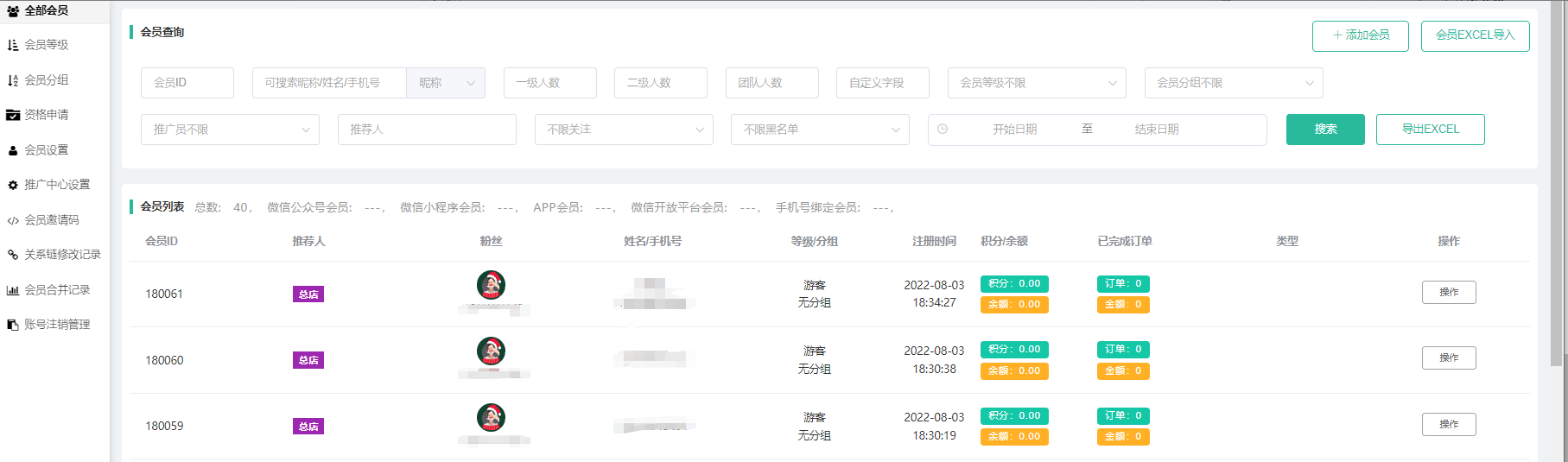Click the 关系链修改记录 link icon
The image size is (1568, 462).
[x=13, y=255]
